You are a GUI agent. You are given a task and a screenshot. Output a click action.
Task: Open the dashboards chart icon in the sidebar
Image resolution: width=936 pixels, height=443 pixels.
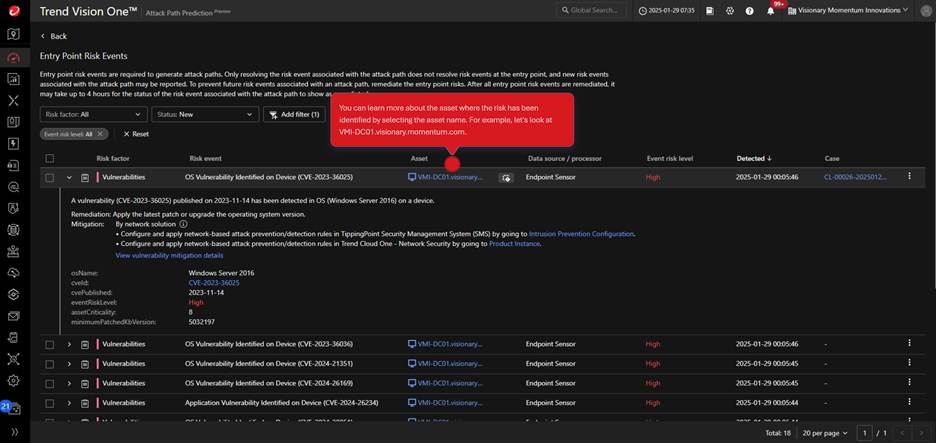(14, 79)
